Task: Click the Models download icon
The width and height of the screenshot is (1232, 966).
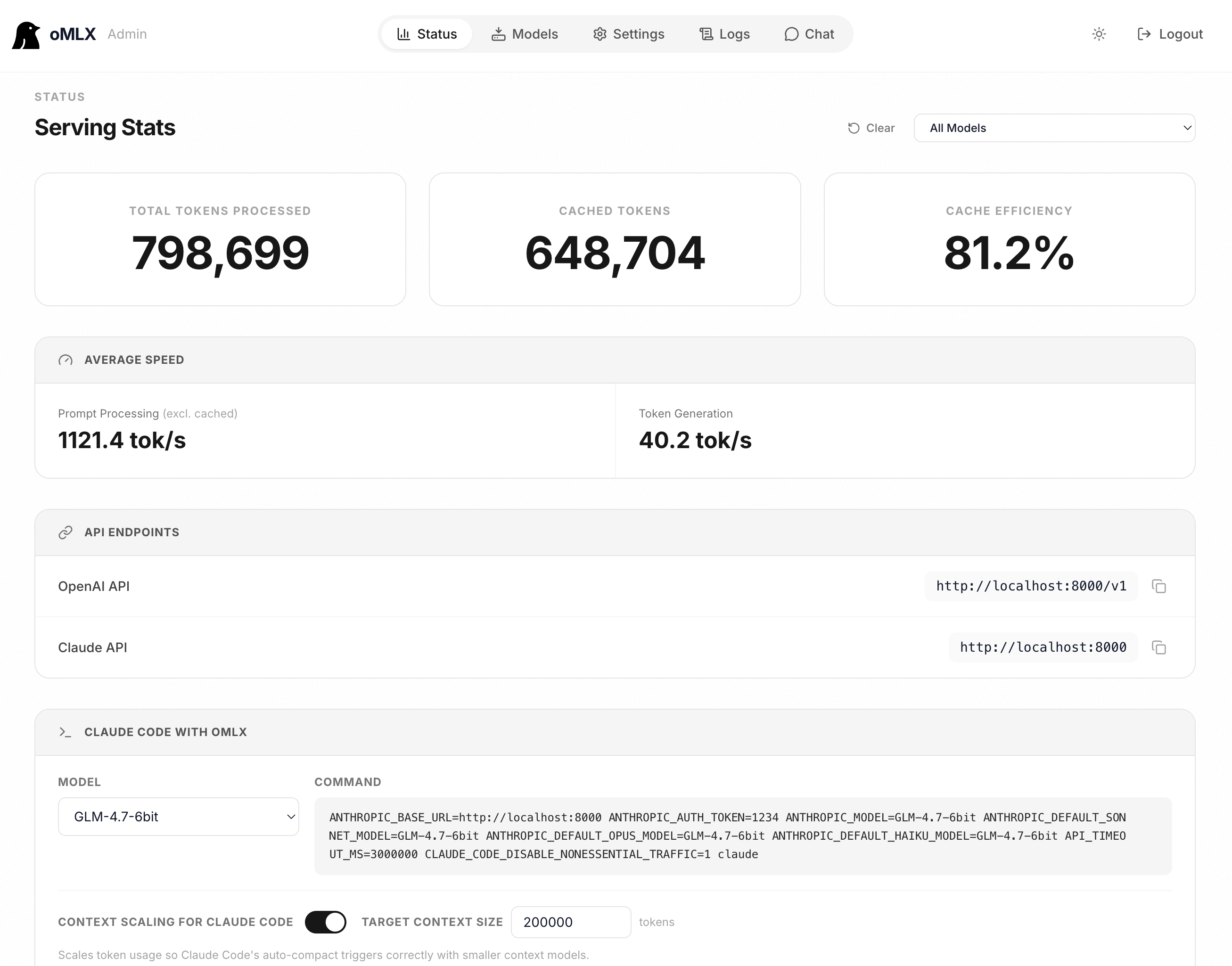Action: 498,34
